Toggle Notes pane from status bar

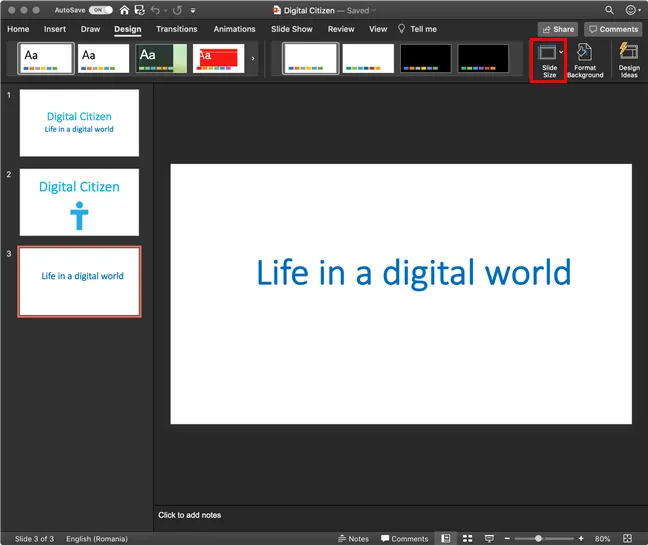coord(353,538)
